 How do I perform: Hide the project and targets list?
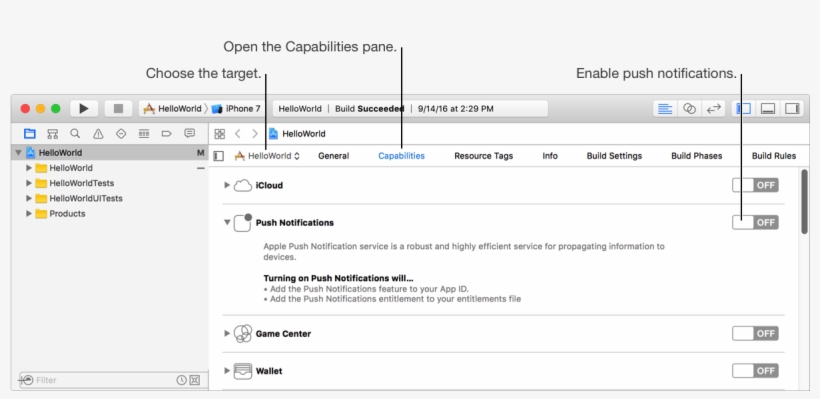pyautogui.click(x=219, y=156)
